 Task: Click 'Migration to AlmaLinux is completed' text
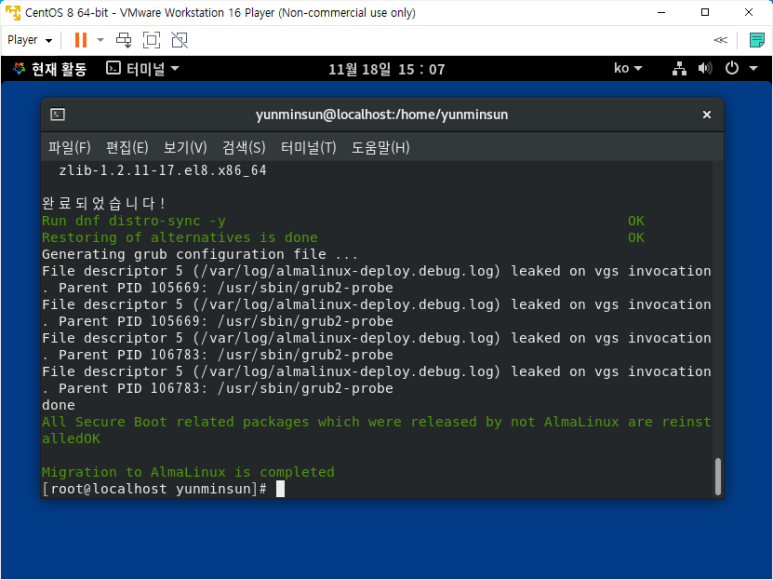pyautogui.click(x=188, y=472)
